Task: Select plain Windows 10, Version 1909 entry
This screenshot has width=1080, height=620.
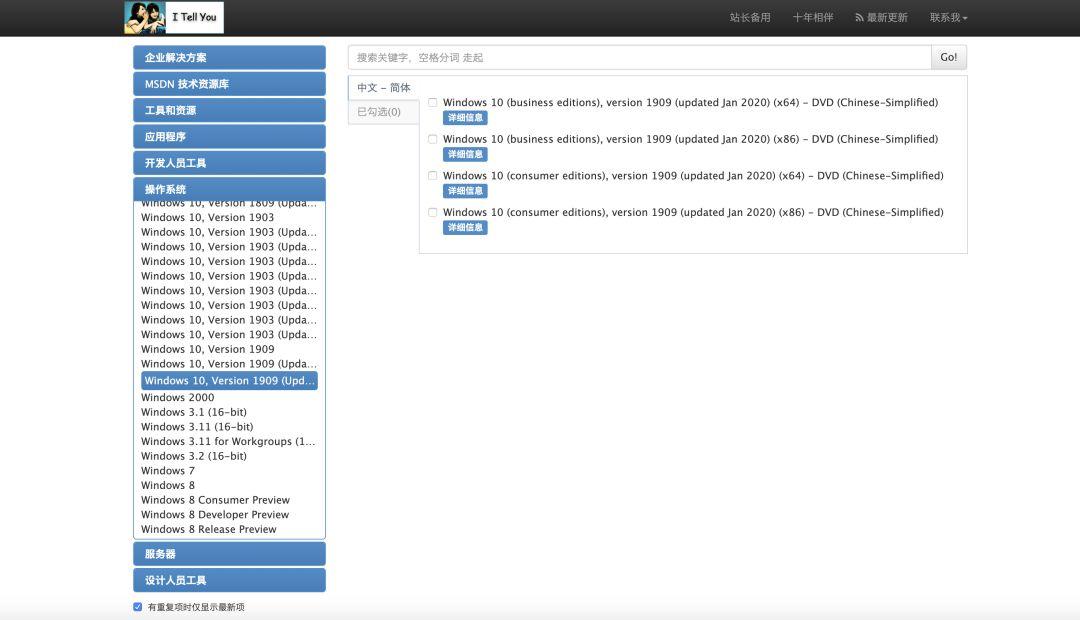Action: click(207, 349)
